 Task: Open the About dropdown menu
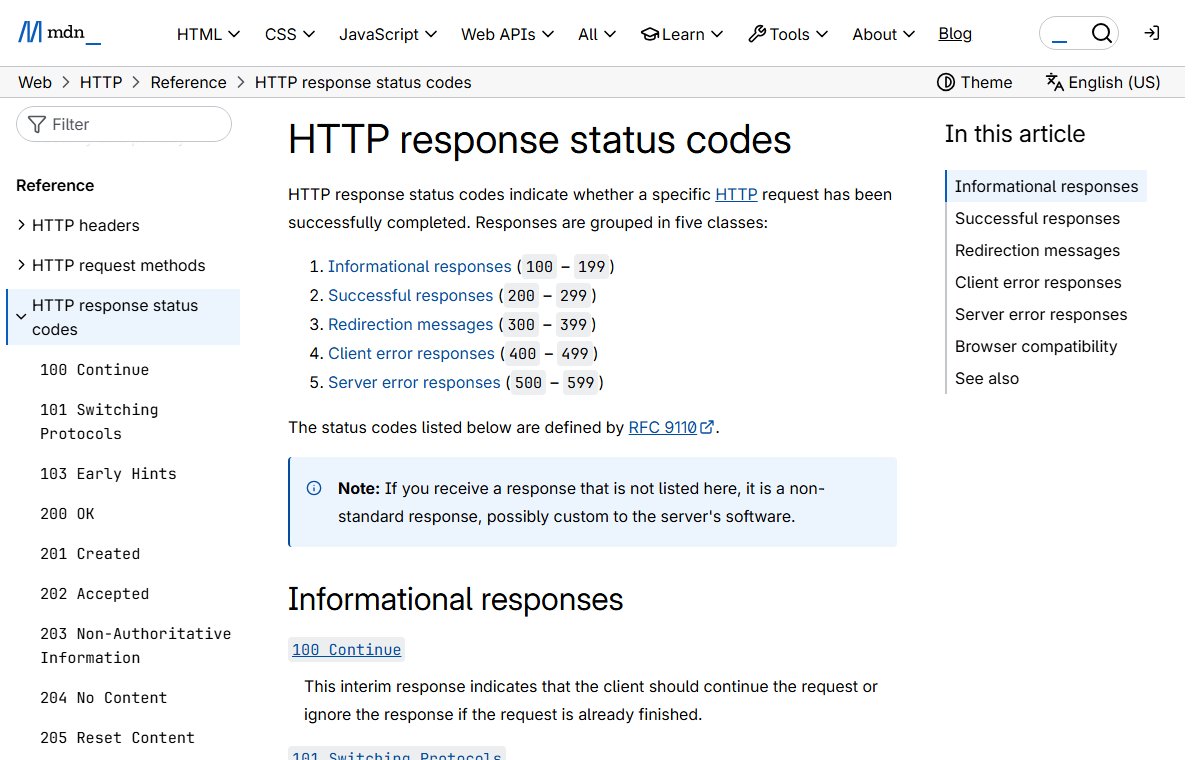883,34
